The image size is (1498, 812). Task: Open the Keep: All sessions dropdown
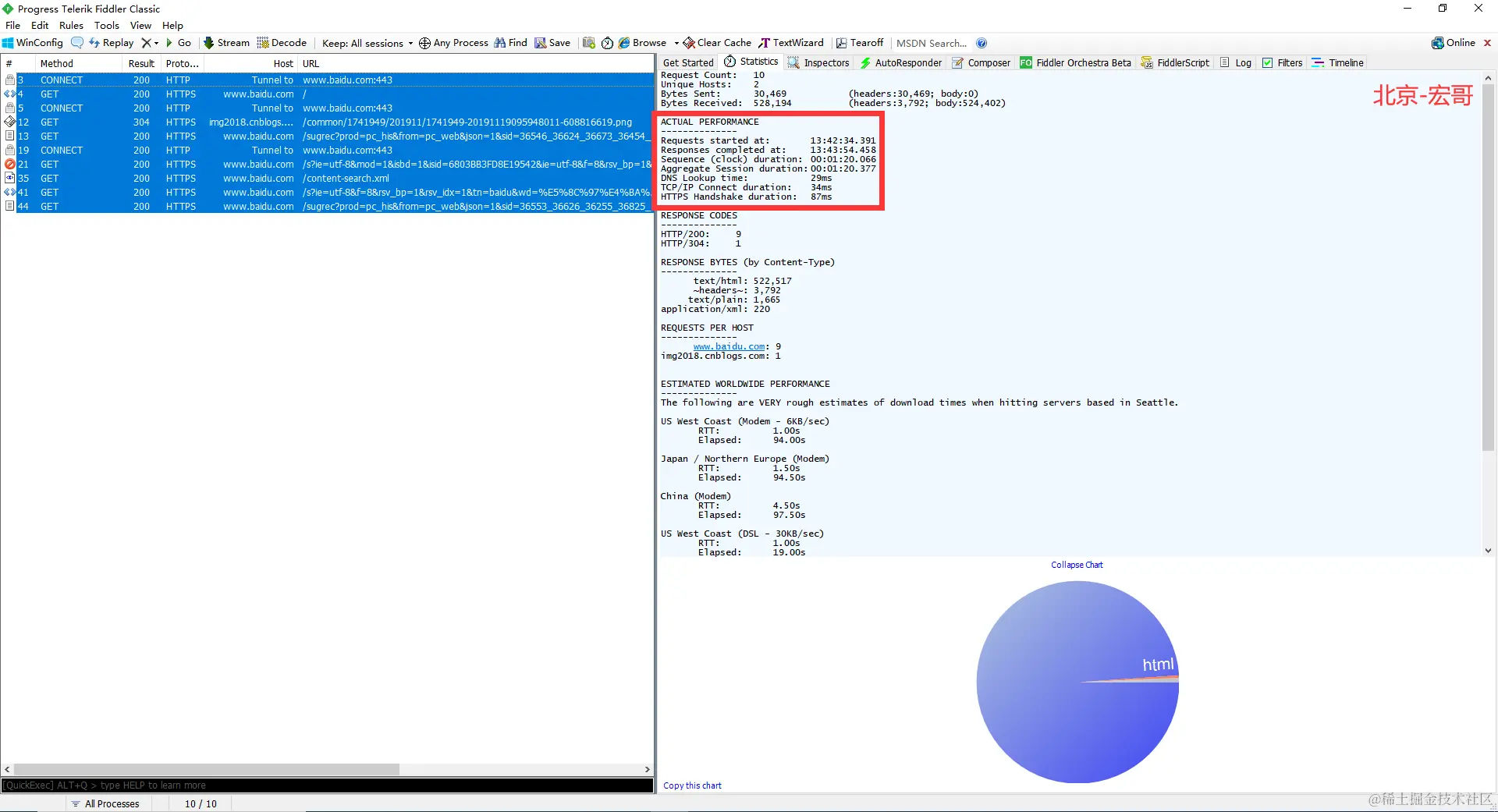click(367, 43)
